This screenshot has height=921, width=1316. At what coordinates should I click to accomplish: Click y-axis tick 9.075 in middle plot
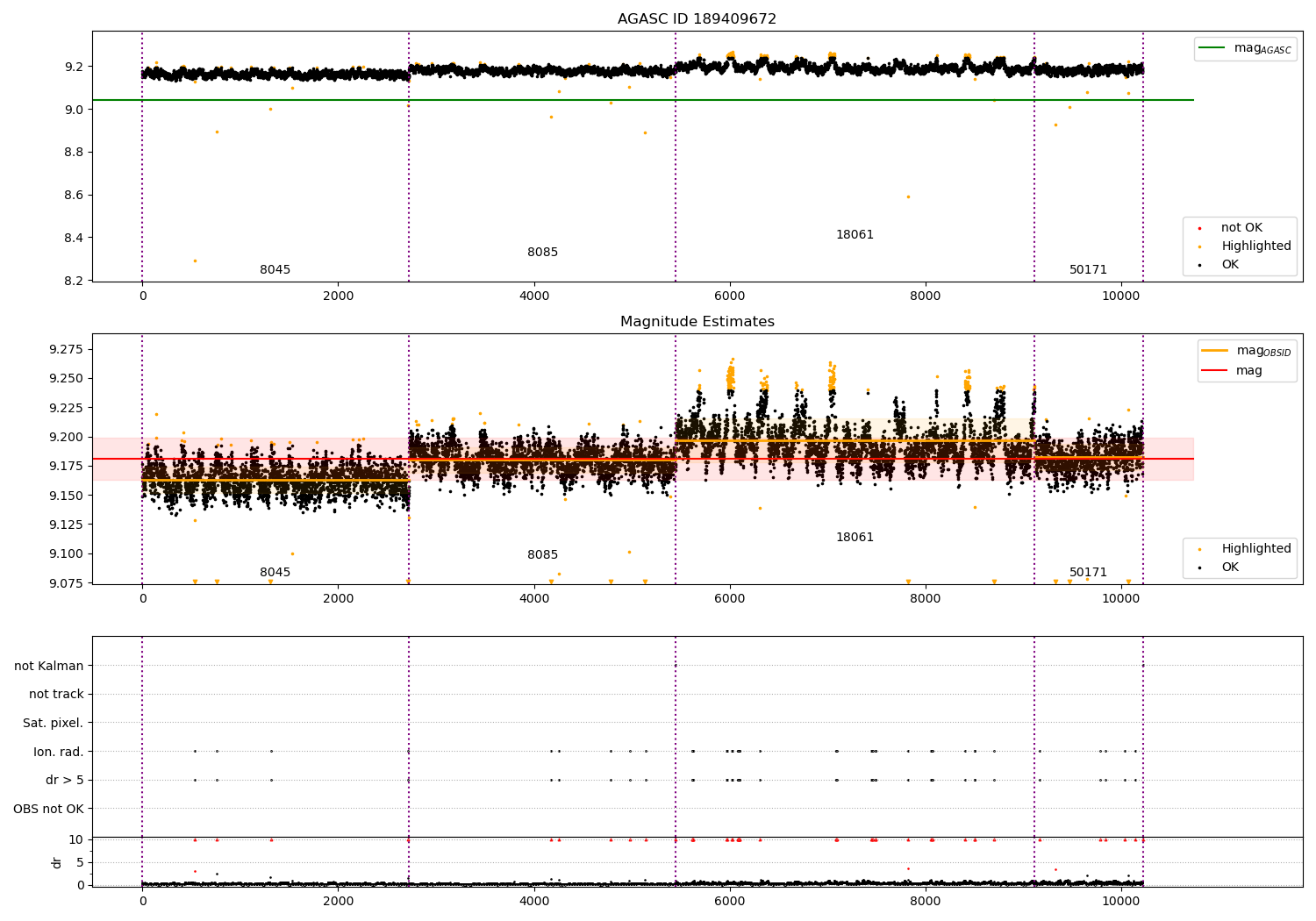(x=68, y=582)
